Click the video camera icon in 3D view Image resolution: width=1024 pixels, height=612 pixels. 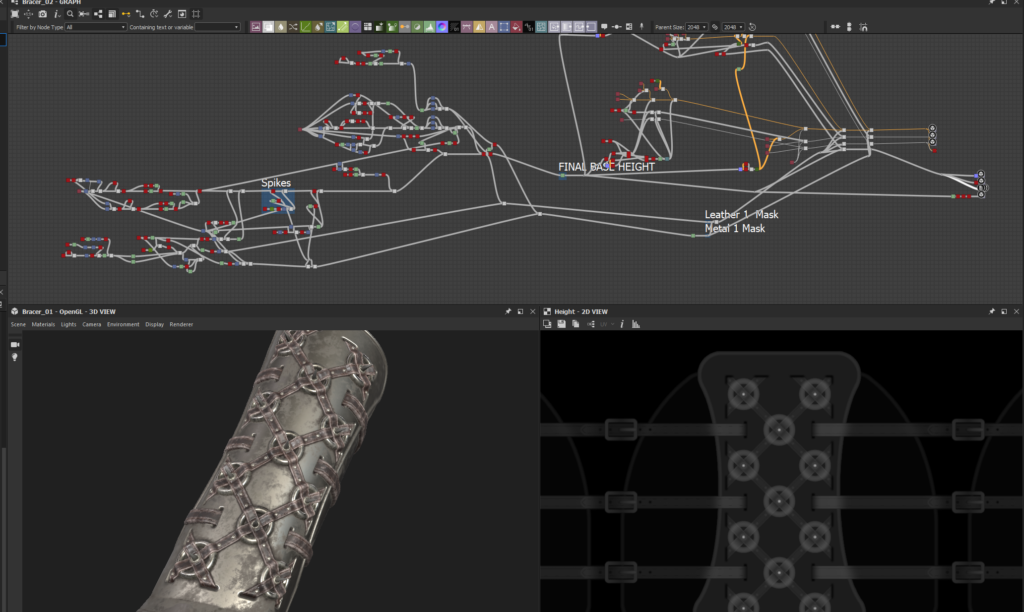pos(15,344)
